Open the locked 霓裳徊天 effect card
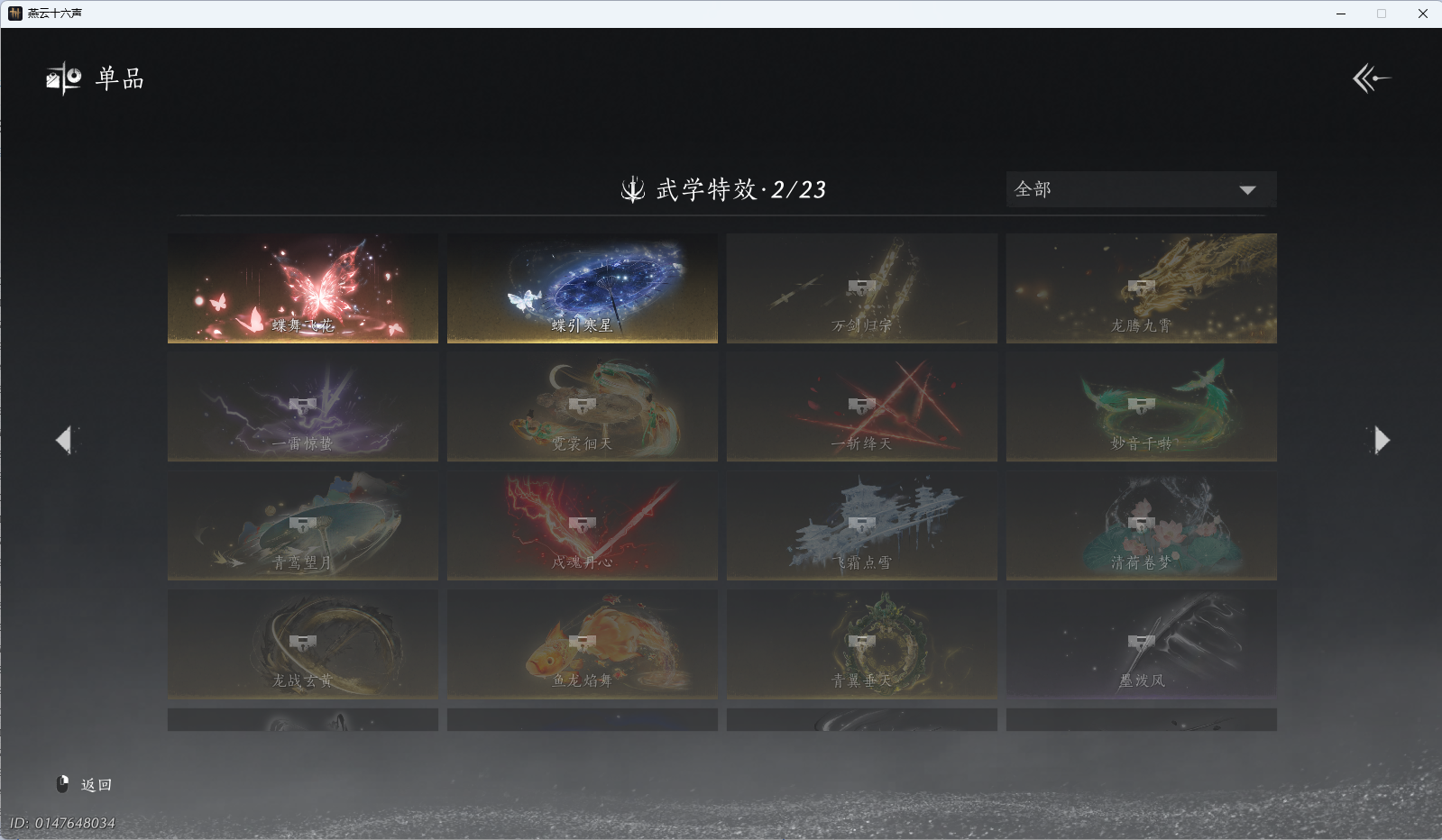The height and width of the screenshot is (840, 1442). 583,406
